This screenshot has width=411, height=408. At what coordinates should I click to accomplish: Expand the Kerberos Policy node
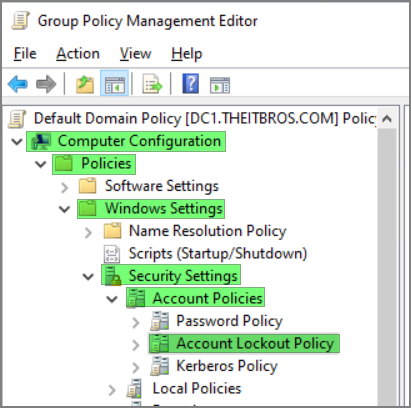[x=136, y=367]
